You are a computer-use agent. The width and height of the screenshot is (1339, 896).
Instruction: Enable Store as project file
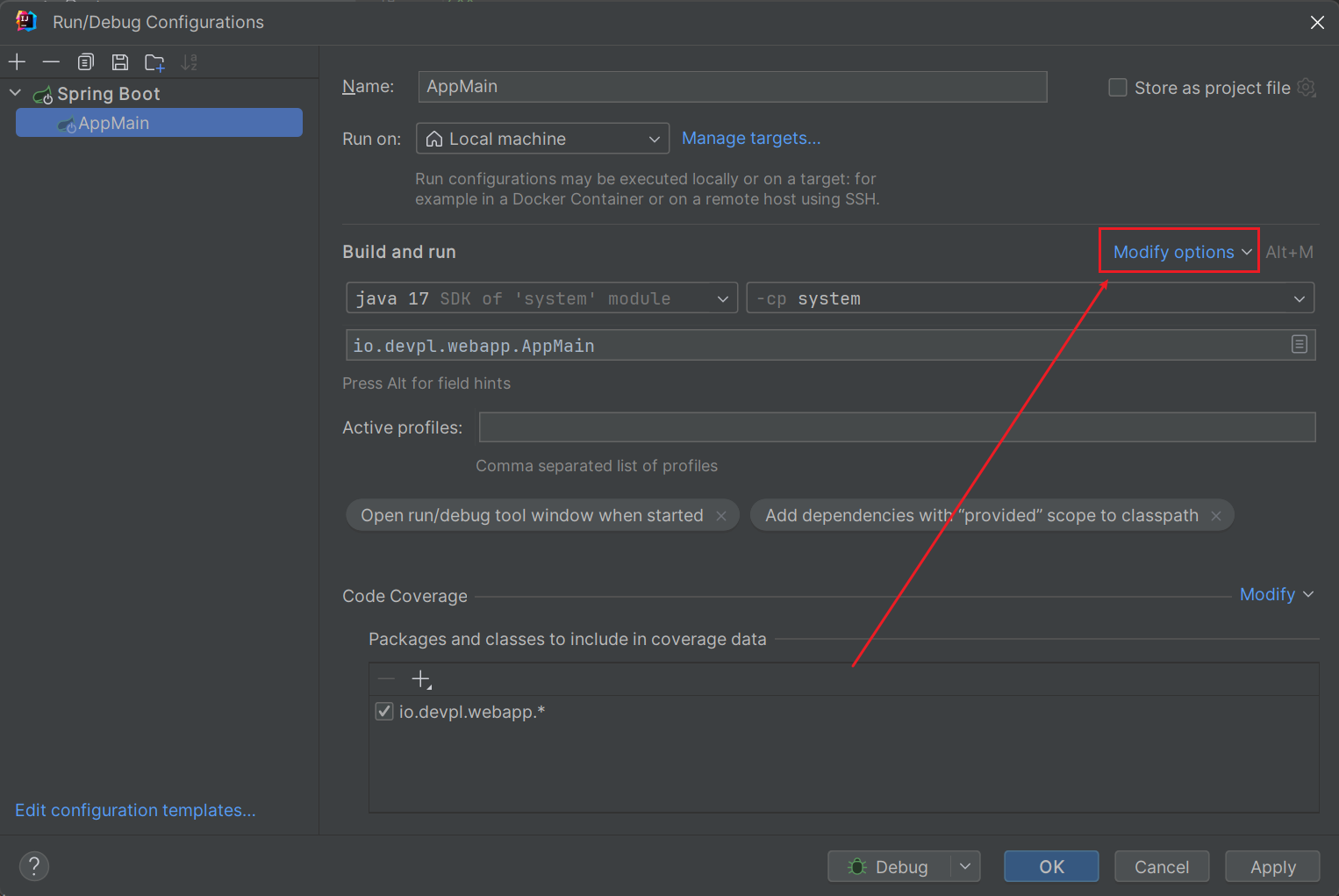coord(1117,88)
